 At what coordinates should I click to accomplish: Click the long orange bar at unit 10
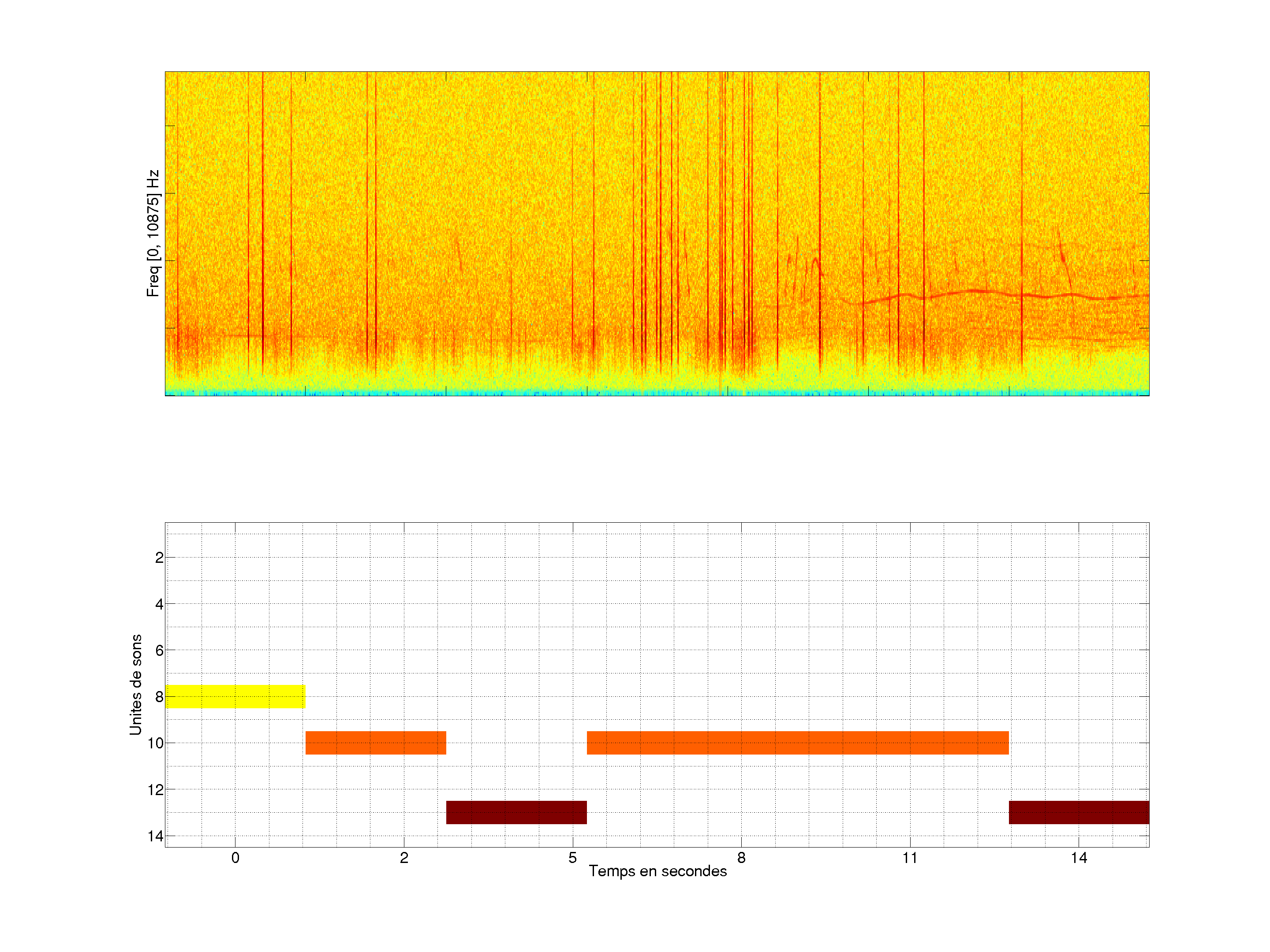click(x=797, y=743)
